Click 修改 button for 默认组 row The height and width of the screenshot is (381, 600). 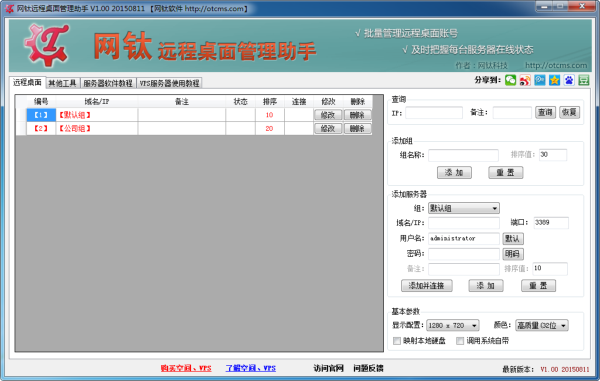pyautogui.click(x=328, y=115)
